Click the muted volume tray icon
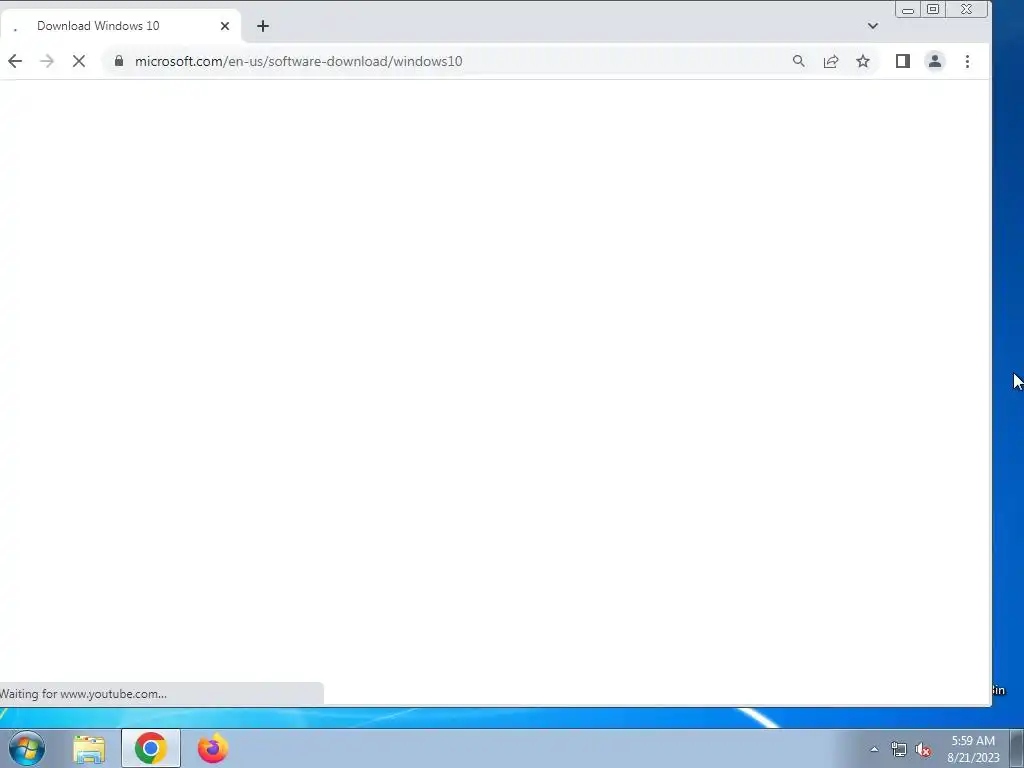The width and height of the screenshot is (1024, 768). coord(923,750)
